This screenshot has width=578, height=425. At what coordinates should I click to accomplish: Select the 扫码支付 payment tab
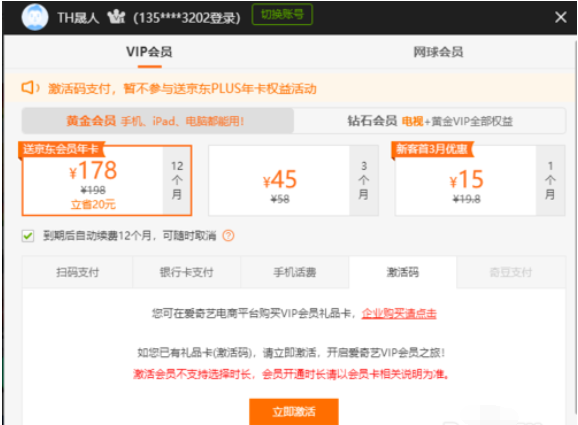[77, 272]
